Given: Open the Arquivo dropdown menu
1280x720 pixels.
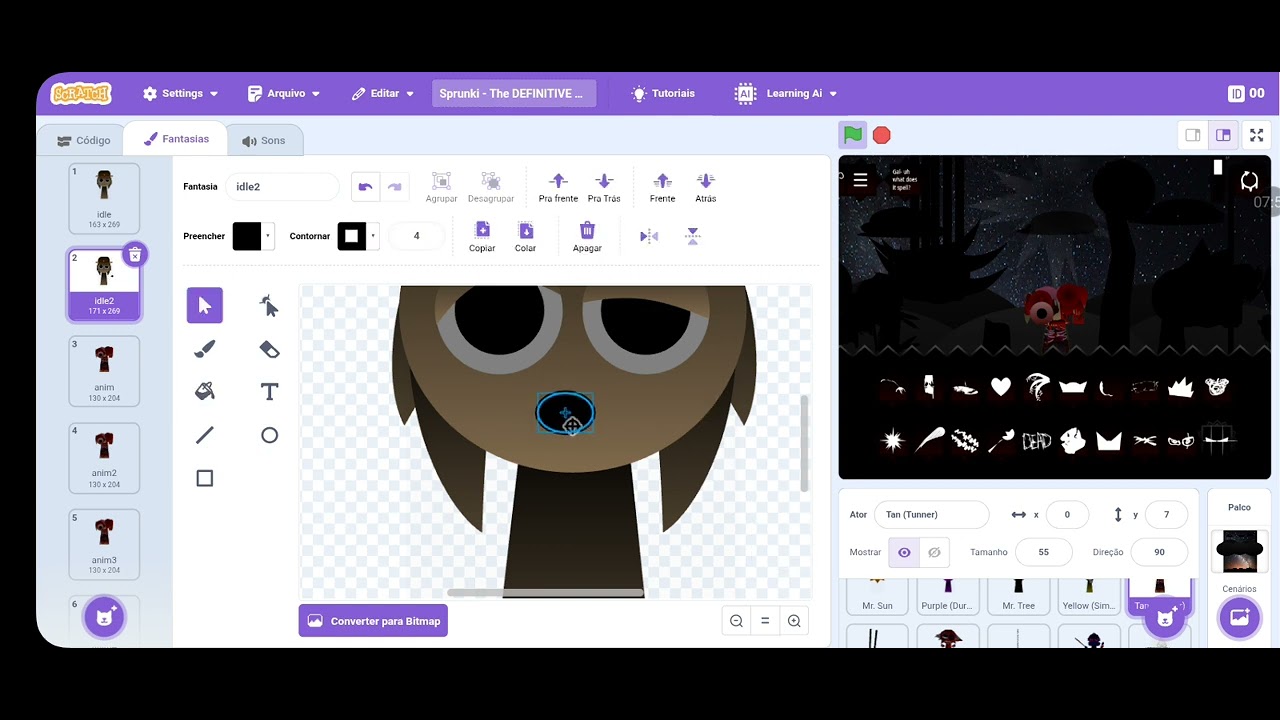Looking at the screenshot, I should click(284, 93).
